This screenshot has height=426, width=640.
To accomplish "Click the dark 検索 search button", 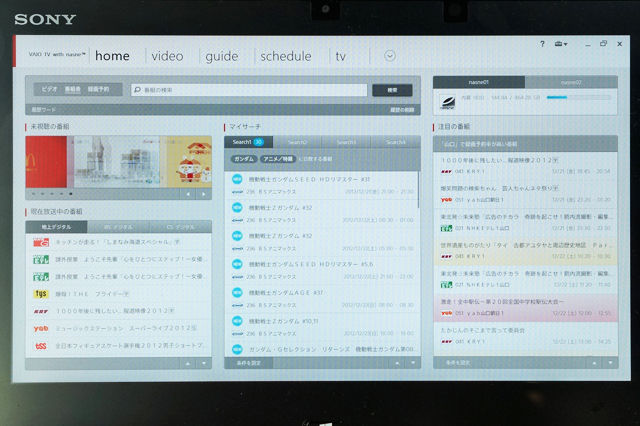I will coord(392,90).
